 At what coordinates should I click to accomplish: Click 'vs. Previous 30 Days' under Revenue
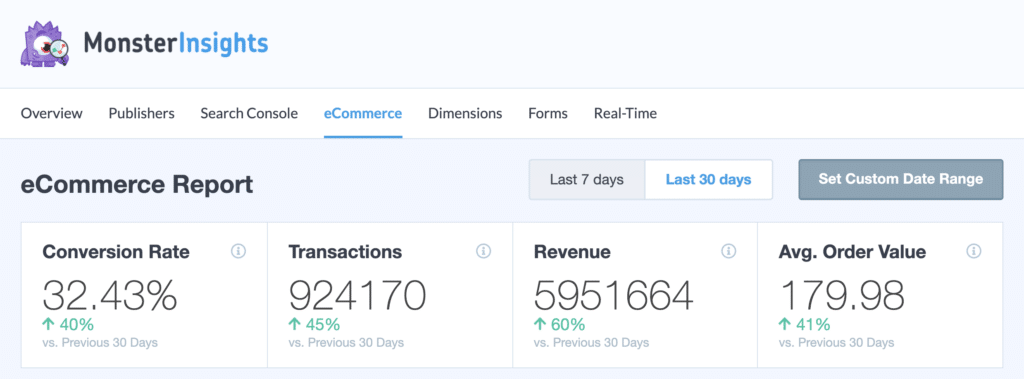click(592, 342)
